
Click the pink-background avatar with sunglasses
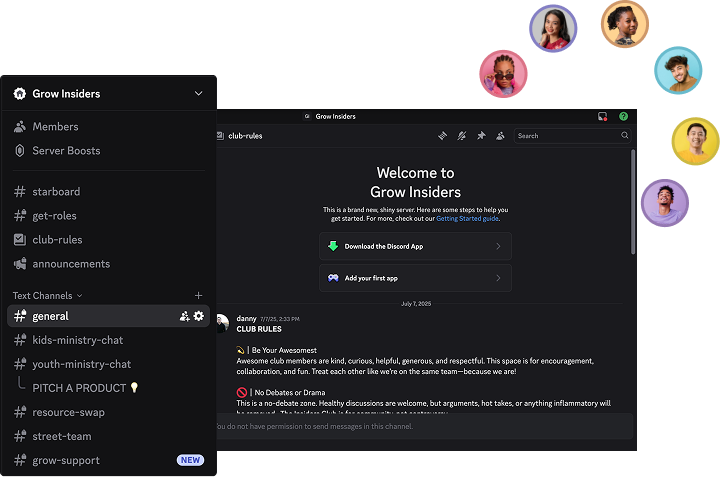point(503,74)
